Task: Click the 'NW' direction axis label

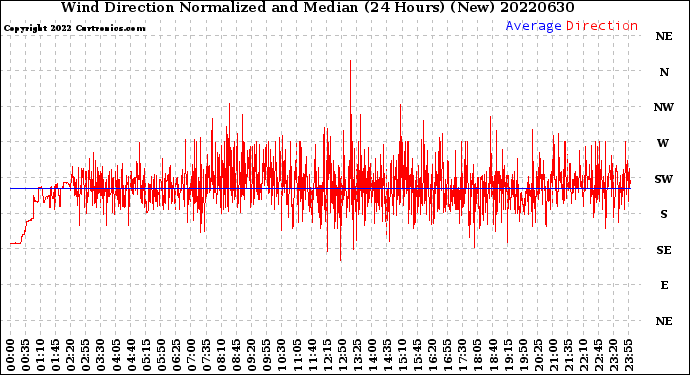Action: click(664, 107)
